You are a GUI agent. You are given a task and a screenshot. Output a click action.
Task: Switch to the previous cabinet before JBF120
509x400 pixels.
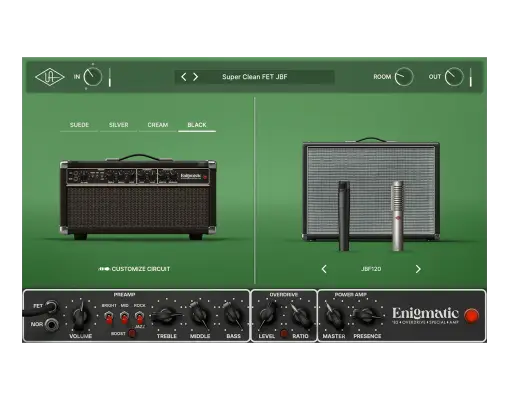click(x=324, y=269)
